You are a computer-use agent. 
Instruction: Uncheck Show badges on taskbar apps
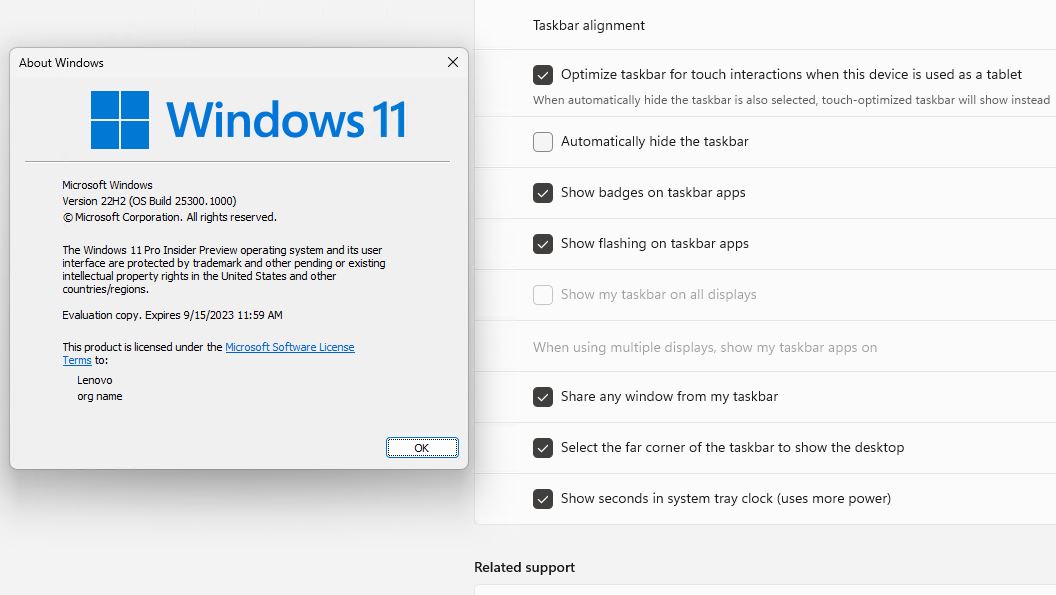(x=543, y=192)
